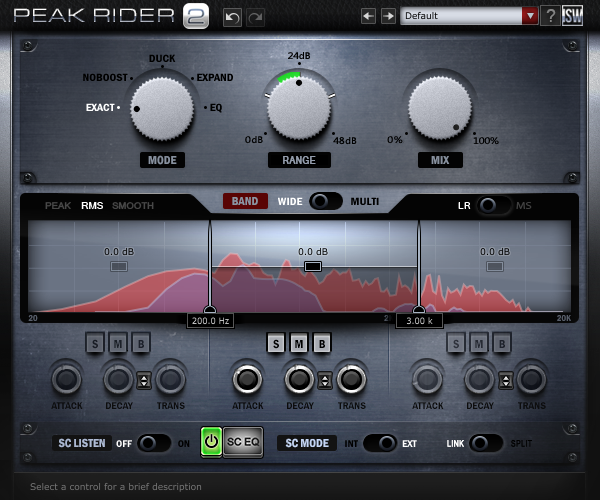Toggle the LINK/SPLIT switch
Viewport: 600px width, 500px height.
(486, 443)
